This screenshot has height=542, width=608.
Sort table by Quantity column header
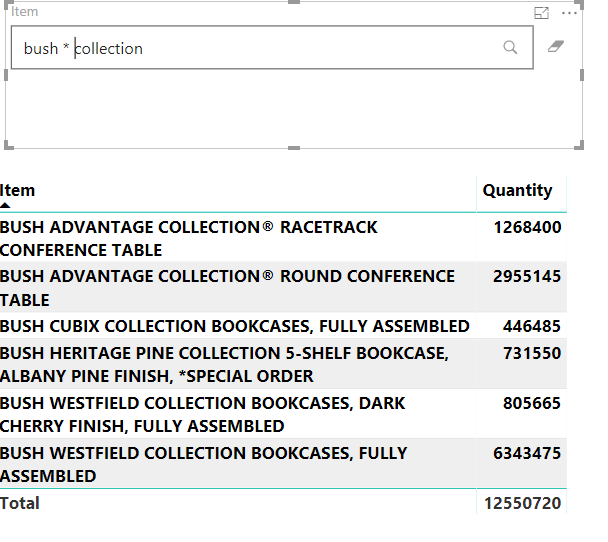(517, 190)
